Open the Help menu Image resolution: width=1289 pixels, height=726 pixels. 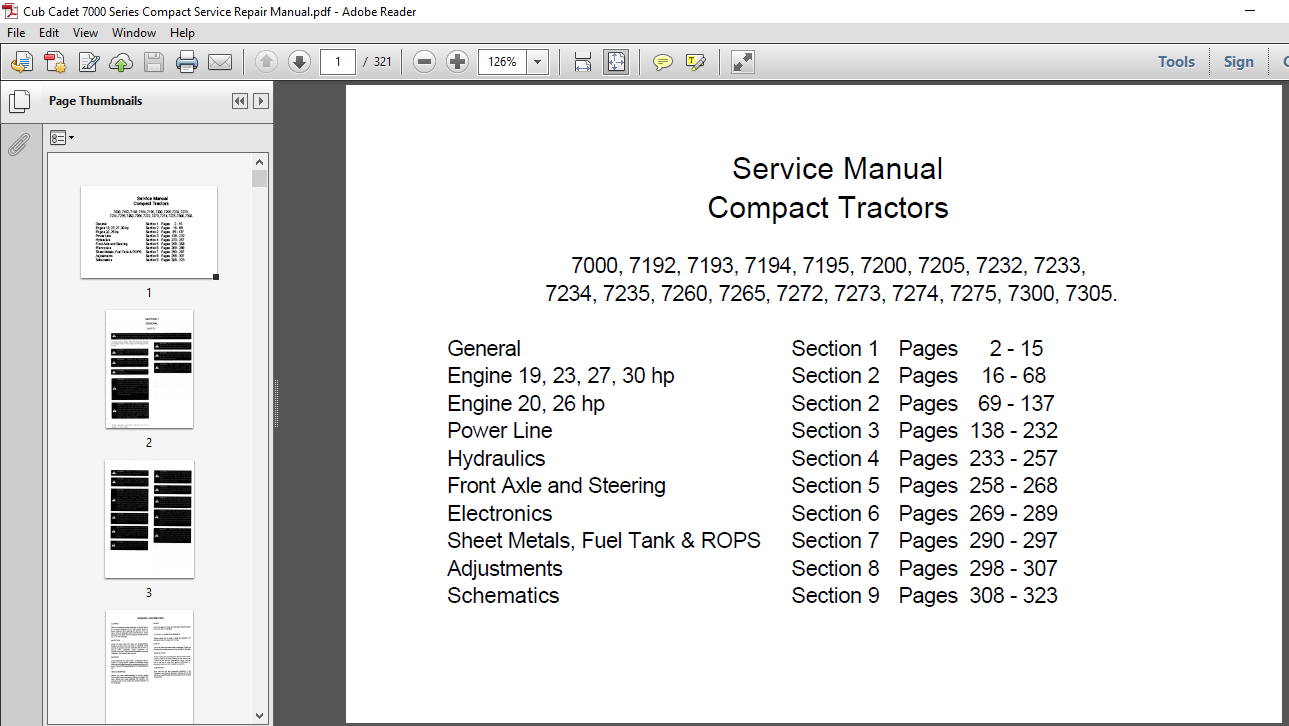point(182,33)
